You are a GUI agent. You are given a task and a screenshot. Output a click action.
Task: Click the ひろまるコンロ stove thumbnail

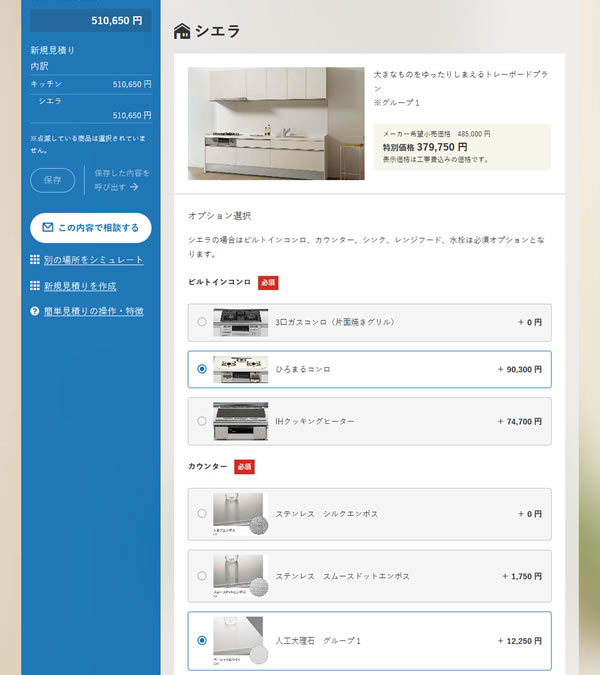tap(241, 369)
